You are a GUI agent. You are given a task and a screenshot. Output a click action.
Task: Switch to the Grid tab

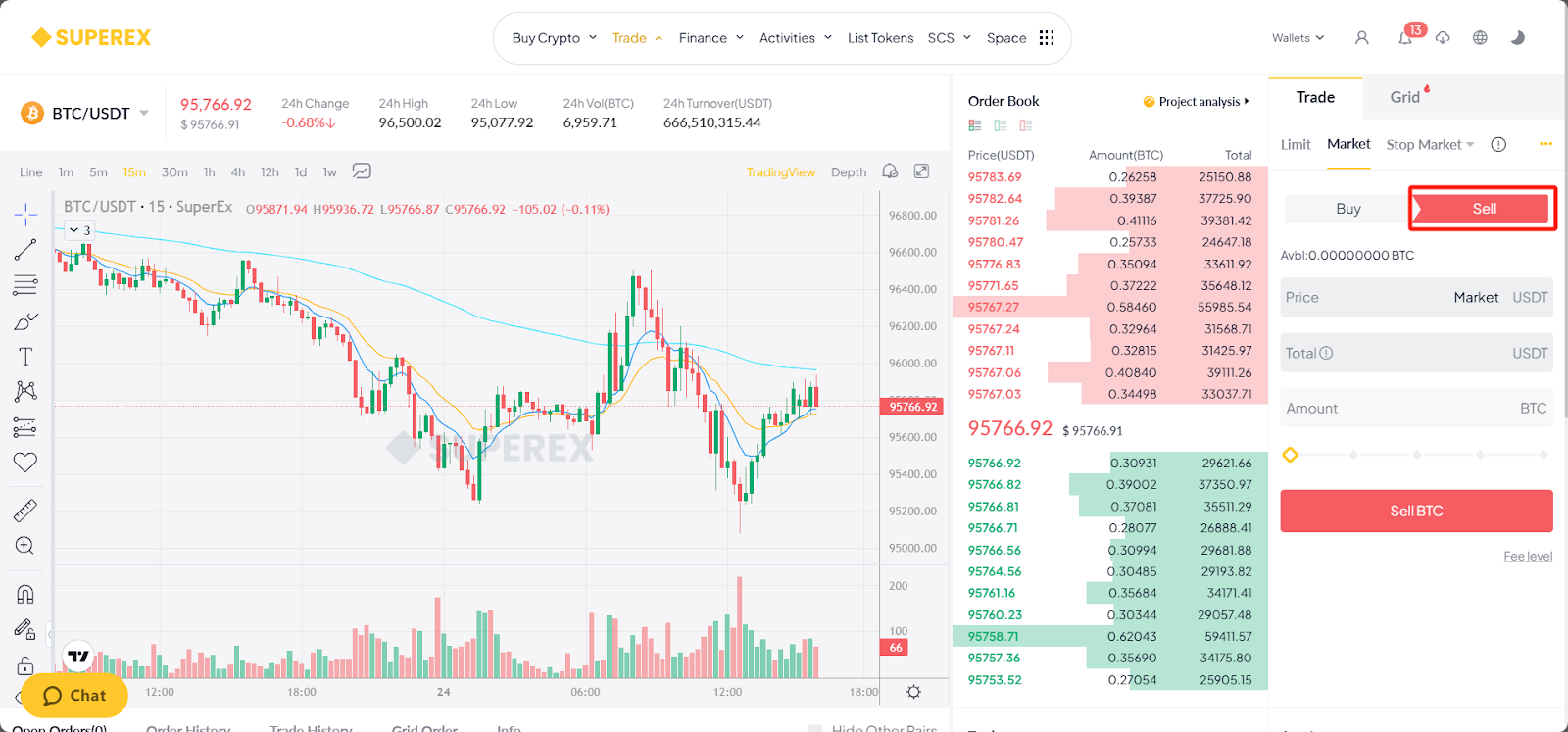pos(1405,97)
